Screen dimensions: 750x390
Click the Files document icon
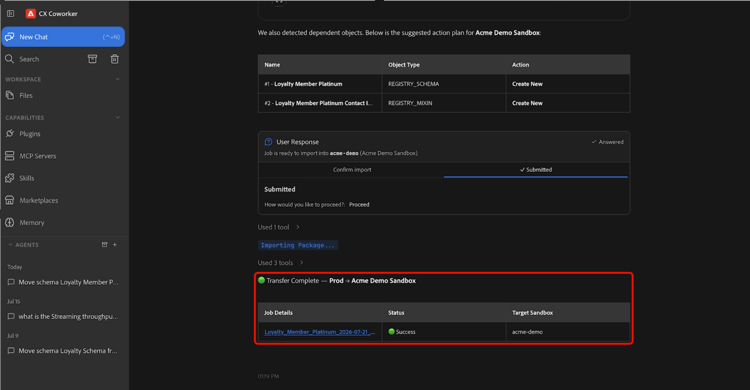tap(10, 95)
